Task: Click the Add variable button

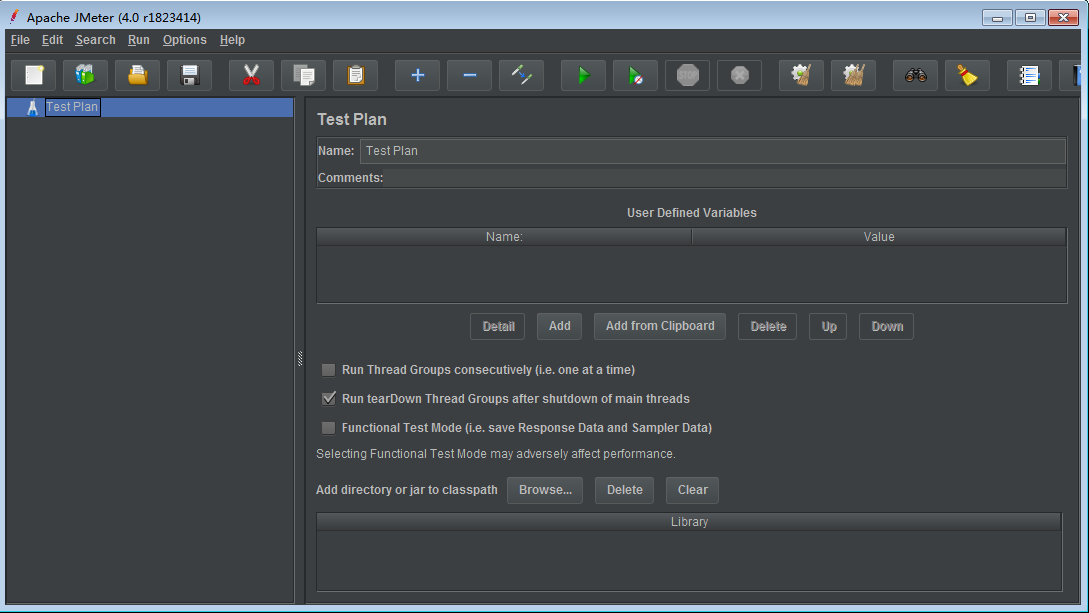Action: pos(559,326)
